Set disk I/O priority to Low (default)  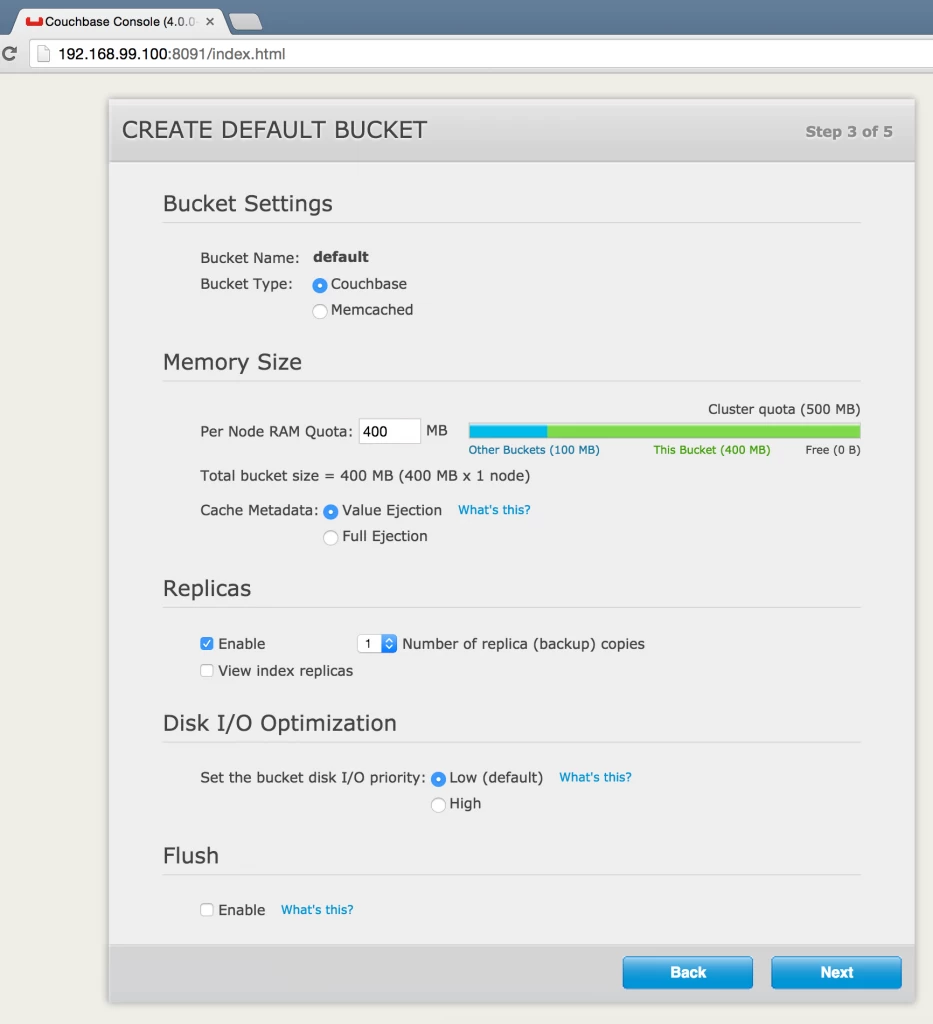(x=438, y=778)
